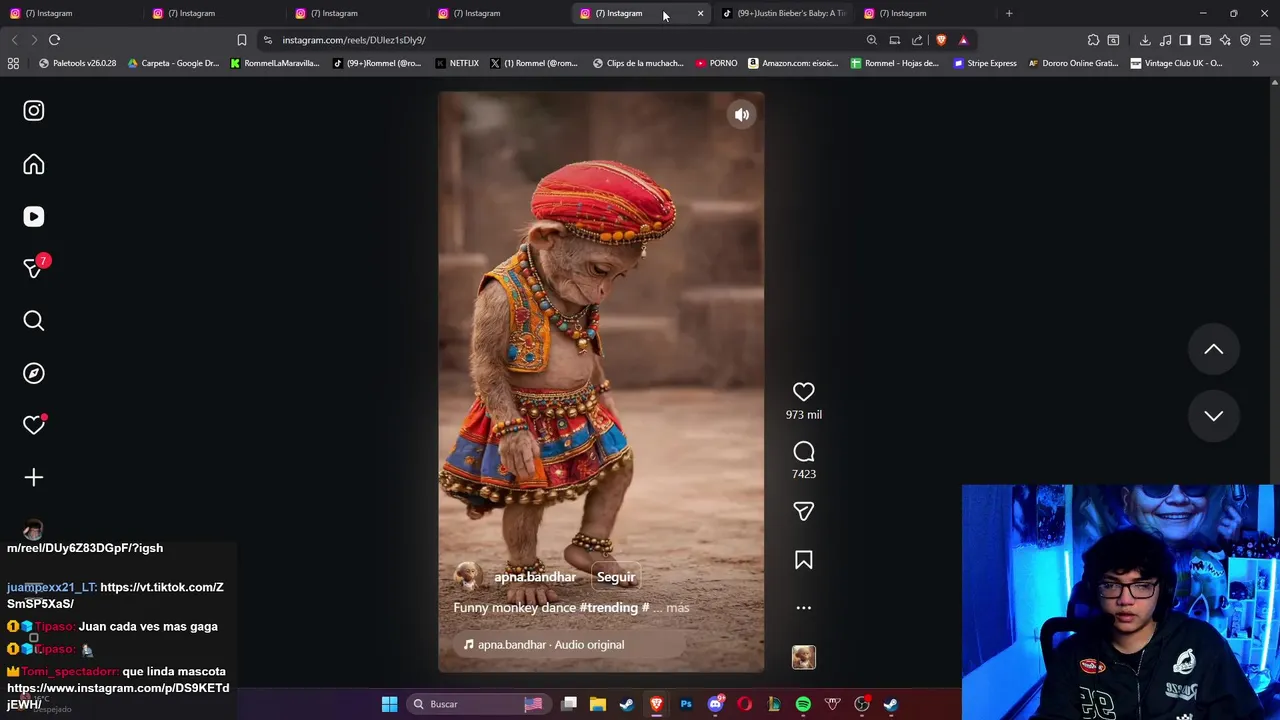Open Discord from the taskbar
The width and height of the screenshot is (1280, 720).
tap(715, 704)
